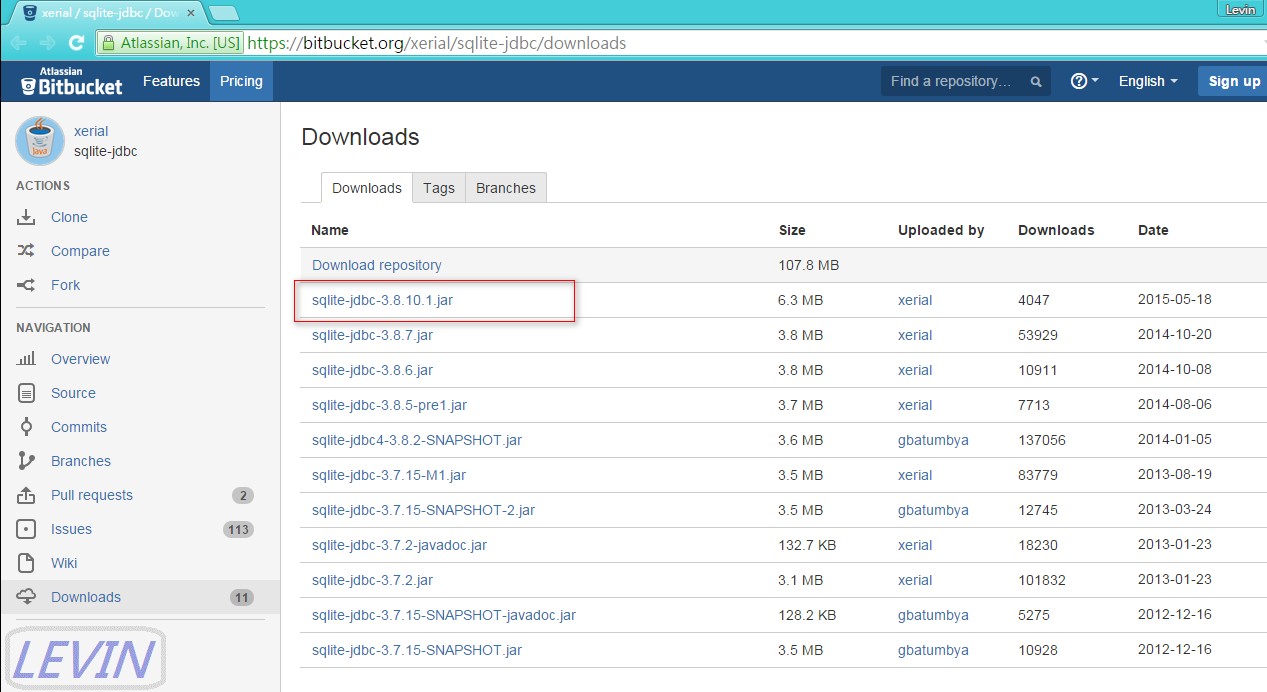Select the Clone action in the sidebar
The width and height of the screenshot is (1267, 692).
click(69, 217)
